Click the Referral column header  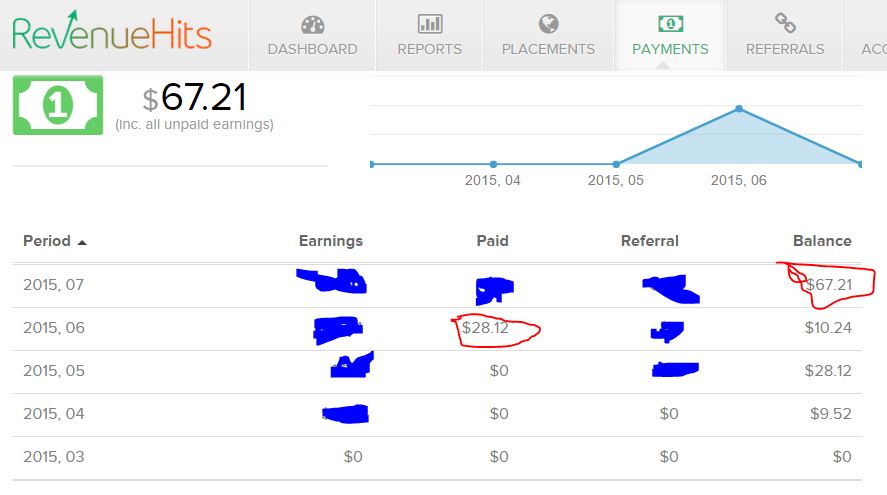(x=650, y=241)
